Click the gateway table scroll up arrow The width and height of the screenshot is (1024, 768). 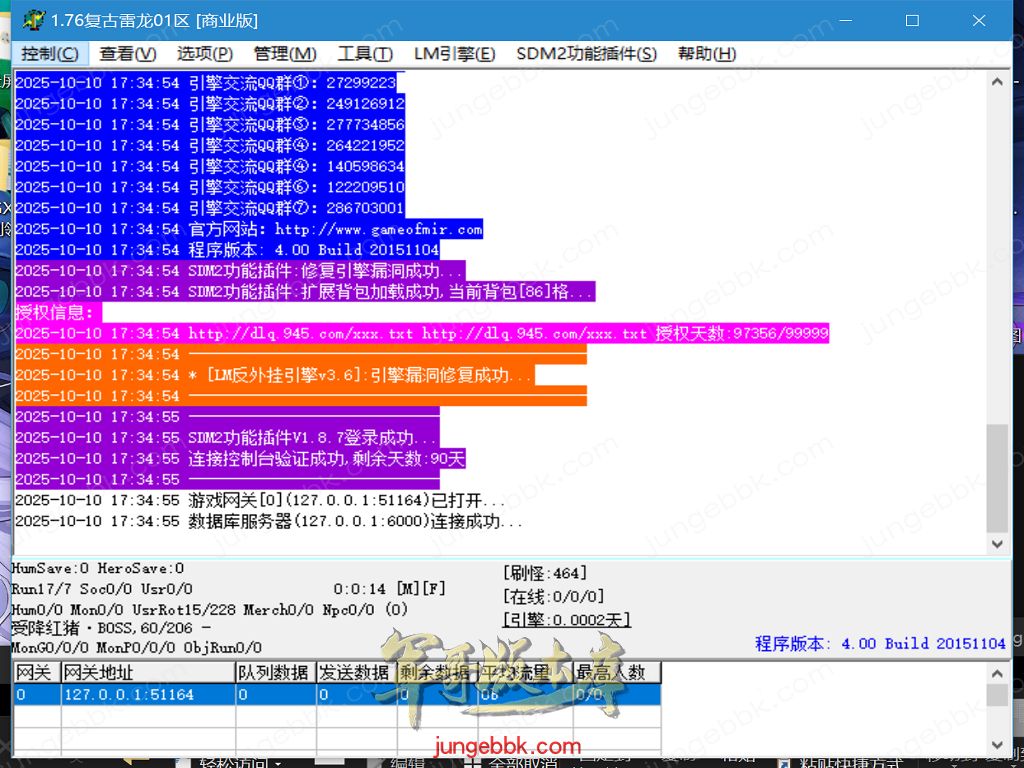point(996,673)
